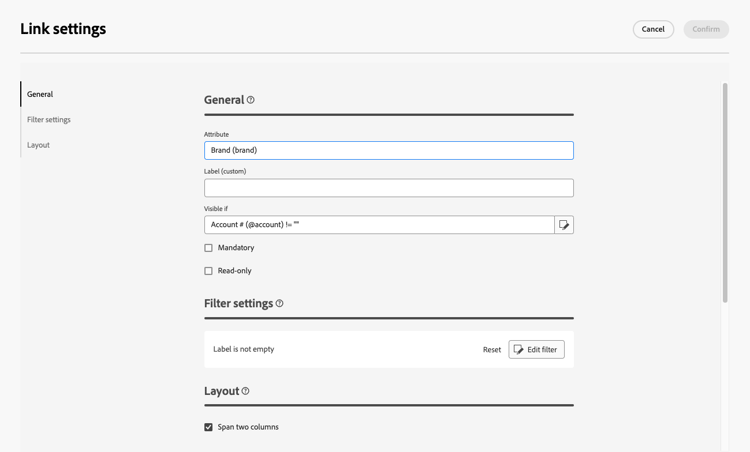Open the Layout sidebar section
750x452 pixels.
[x=39, y=145]
